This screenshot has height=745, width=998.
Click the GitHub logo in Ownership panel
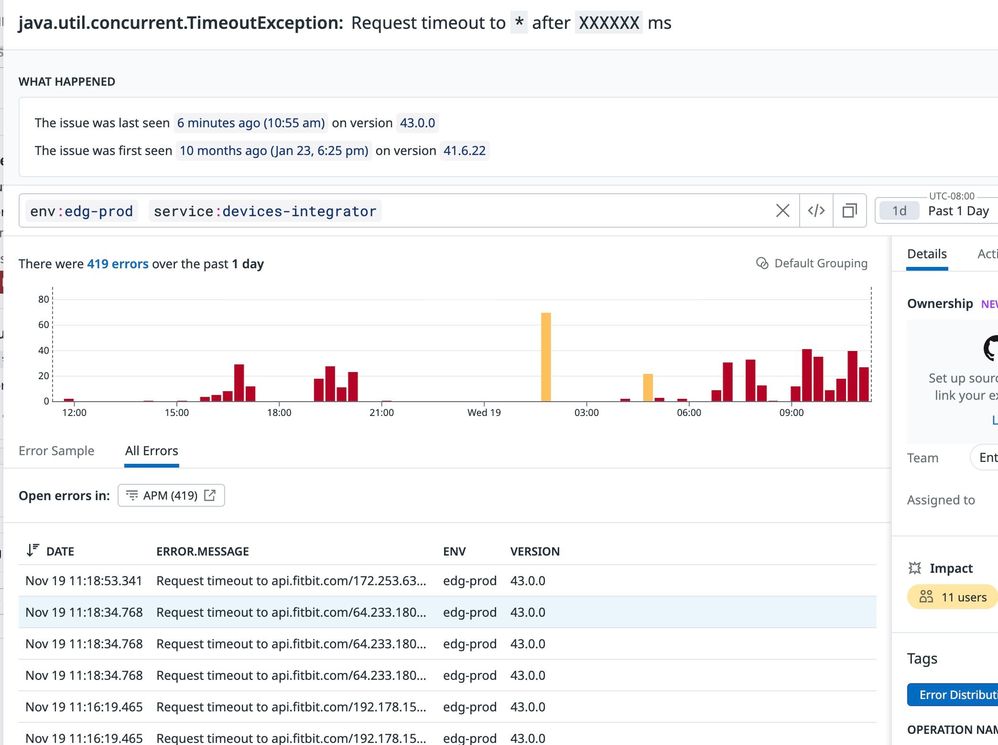pos(990,348)
